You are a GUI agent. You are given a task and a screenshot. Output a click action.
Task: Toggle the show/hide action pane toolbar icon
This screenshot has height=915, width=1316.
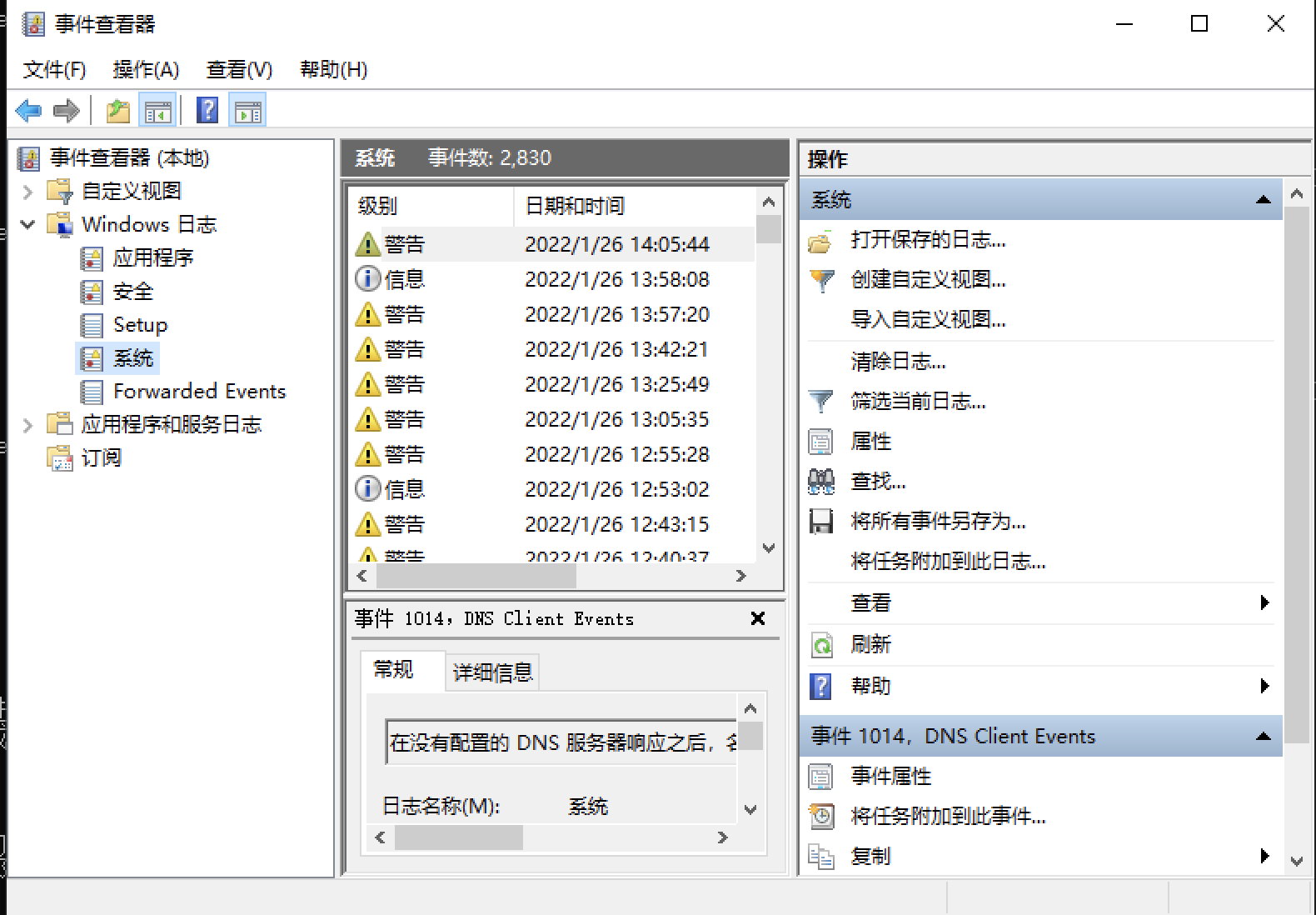[248, 111]
